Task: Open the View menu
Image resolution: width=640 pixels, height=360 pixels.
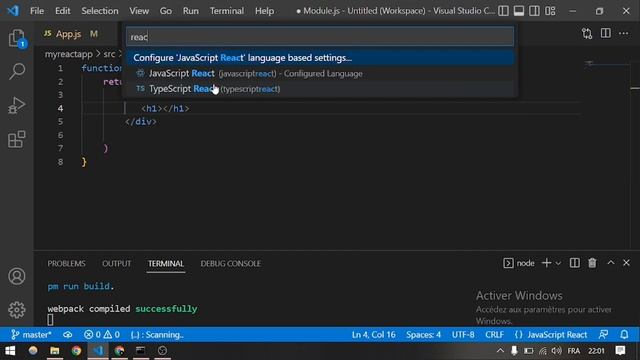Action: pos(139,11)
